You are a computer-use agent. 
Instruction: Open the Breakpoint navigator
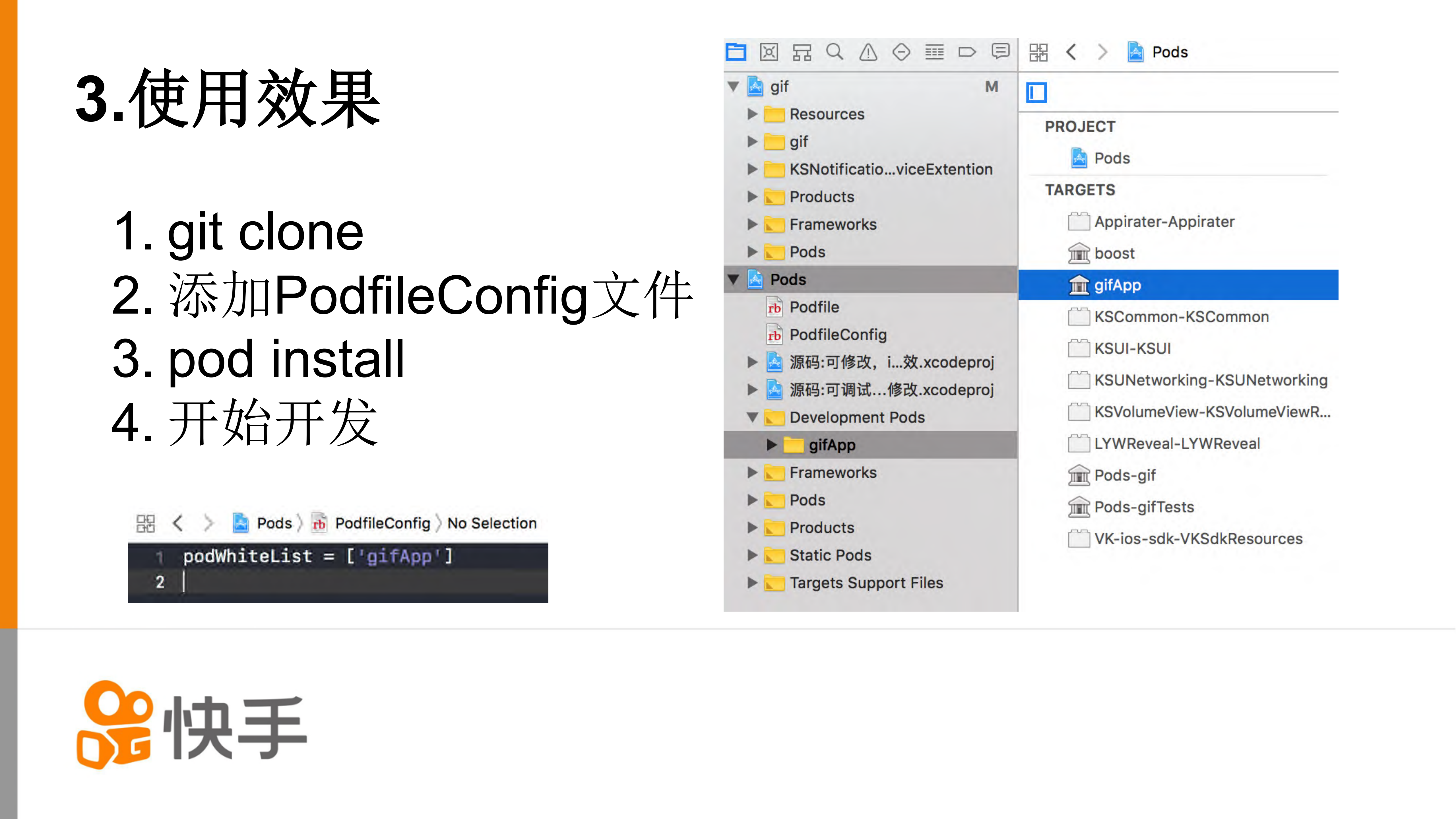(x=968, y=52)
